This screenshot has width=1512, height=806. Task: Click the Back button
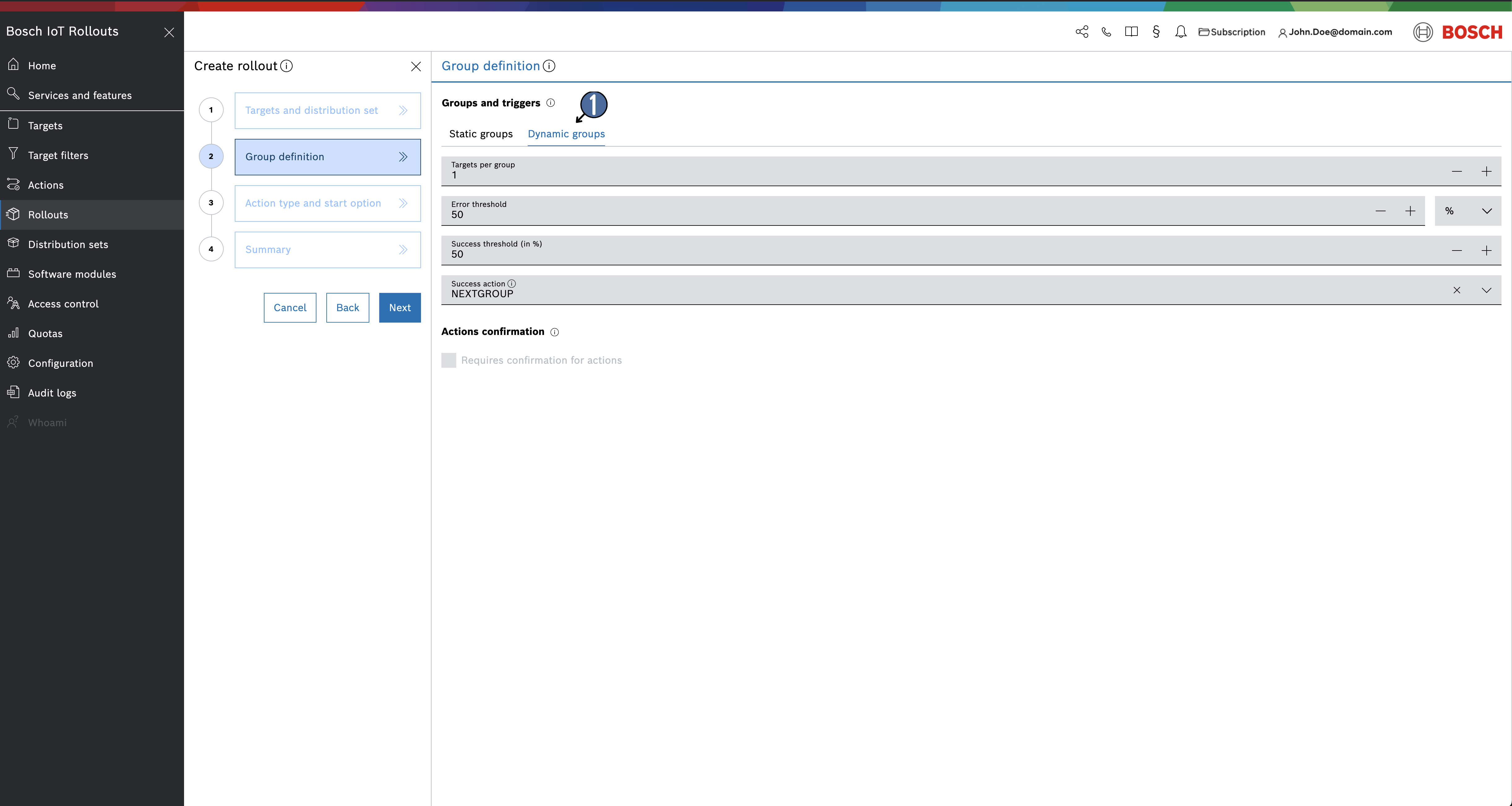(347, 308)
